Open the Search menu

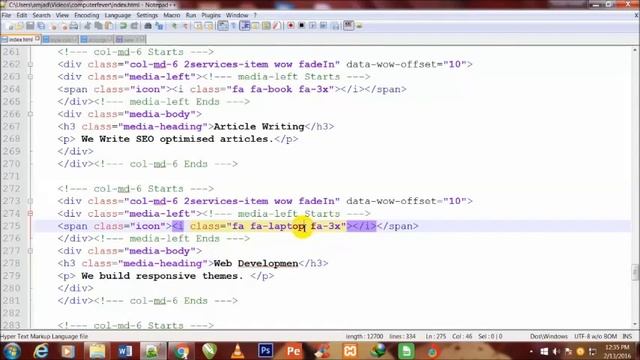point(42,15)
